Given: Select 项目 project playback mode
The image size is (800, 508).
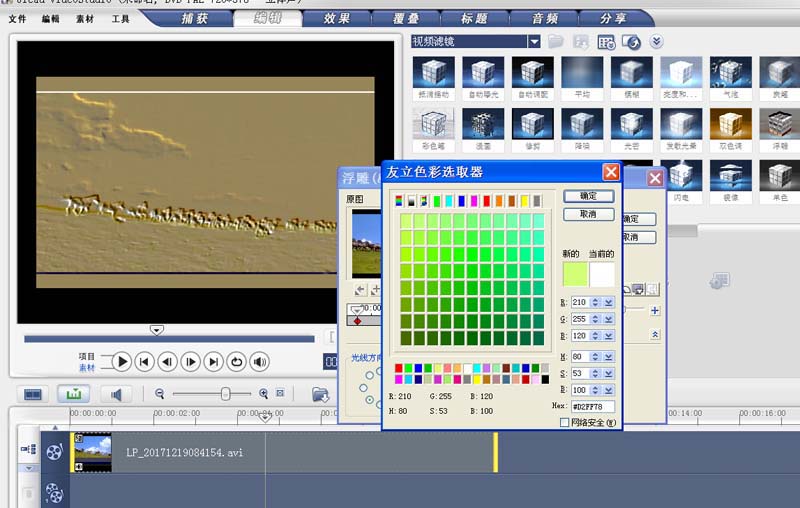Looking at the screenshot, I should click(x=87, y=356).
